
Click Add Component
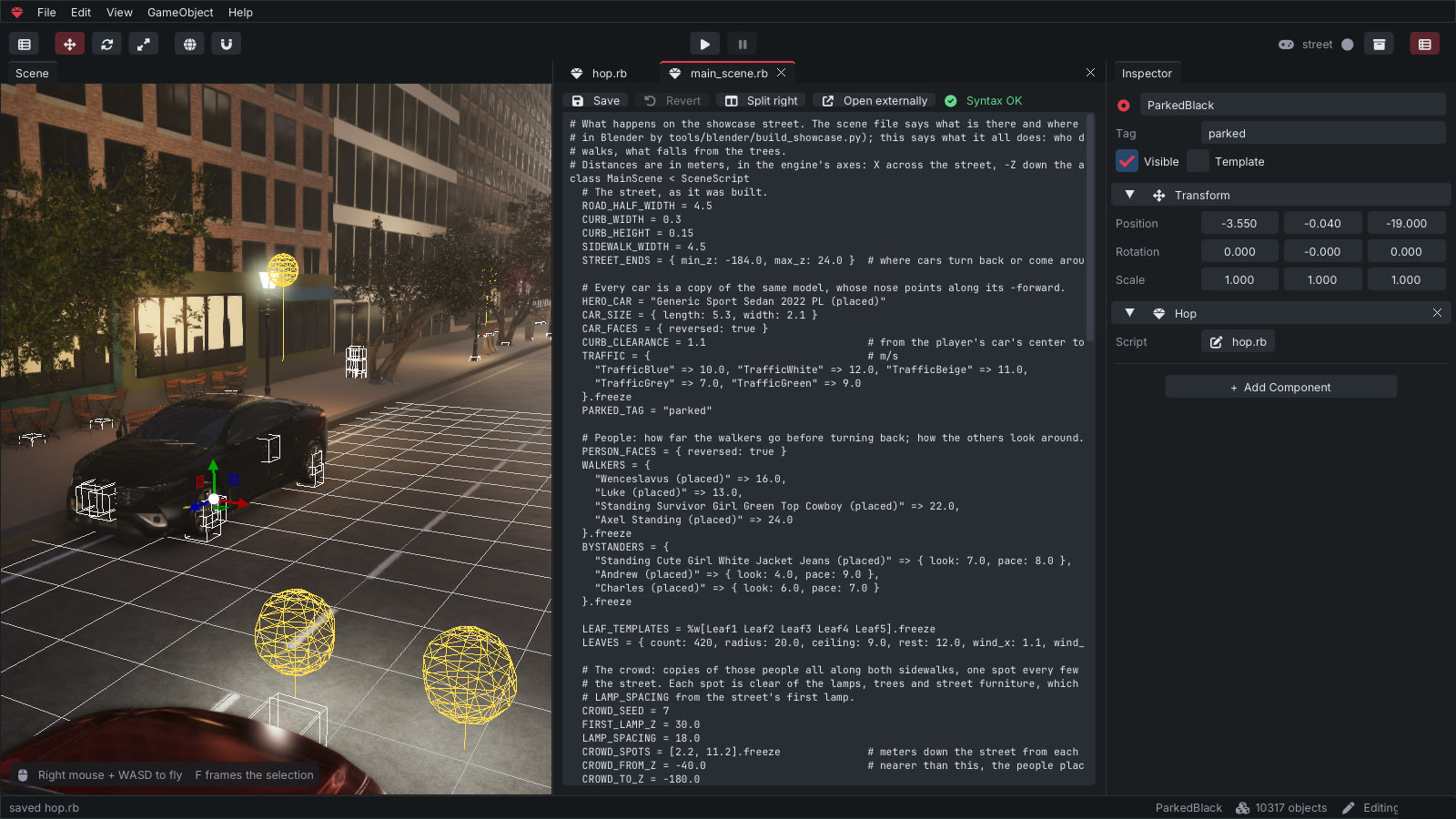click(x=1280, y=387)
